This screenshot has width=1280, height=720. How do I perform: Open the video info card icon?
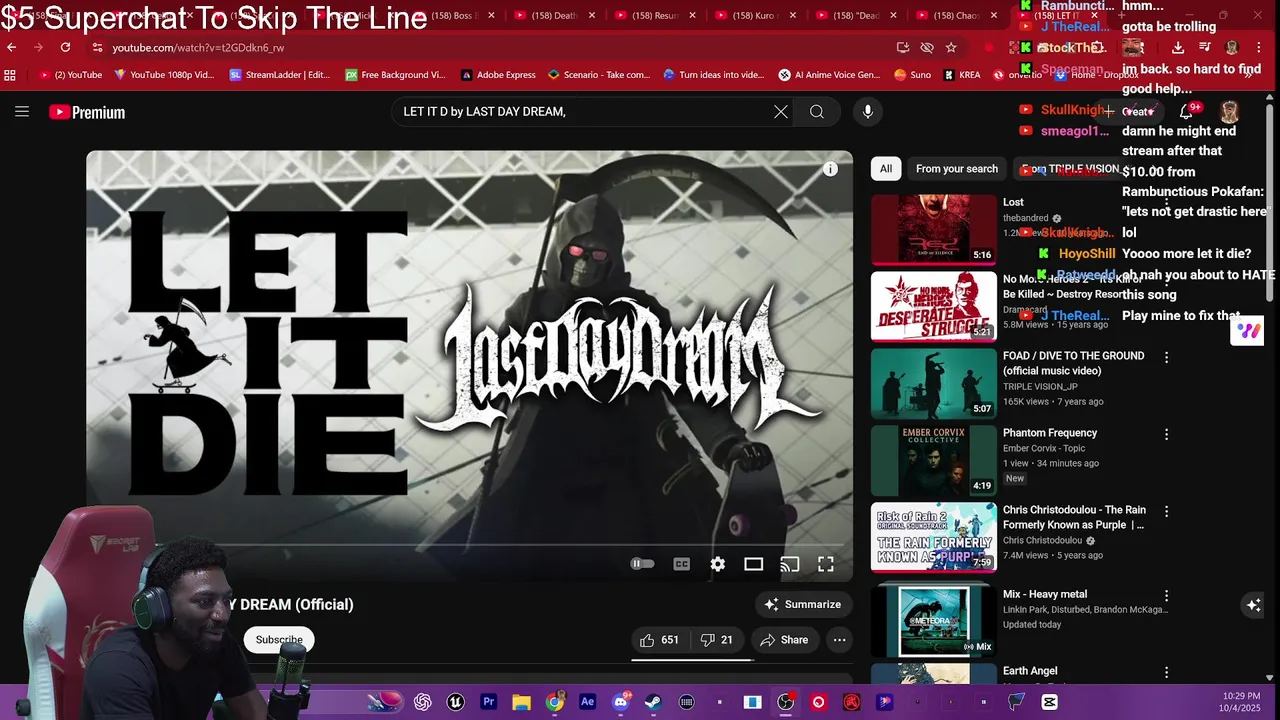830,169
